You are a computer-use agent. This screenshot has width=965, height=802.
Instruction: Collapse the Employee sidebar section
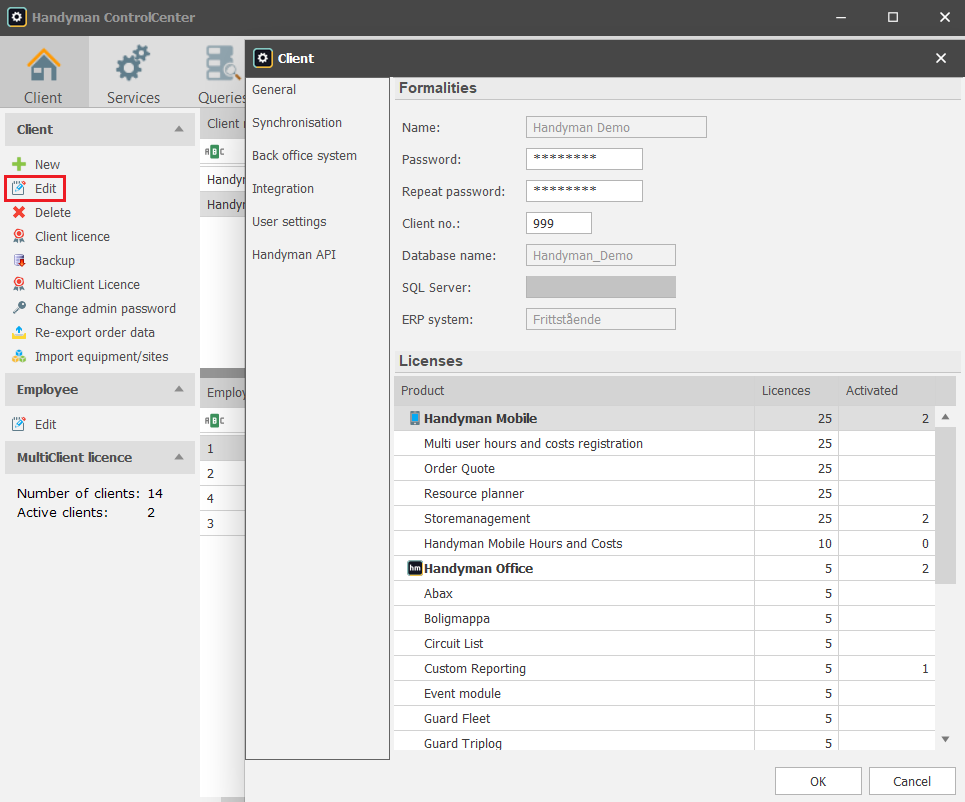179,390
